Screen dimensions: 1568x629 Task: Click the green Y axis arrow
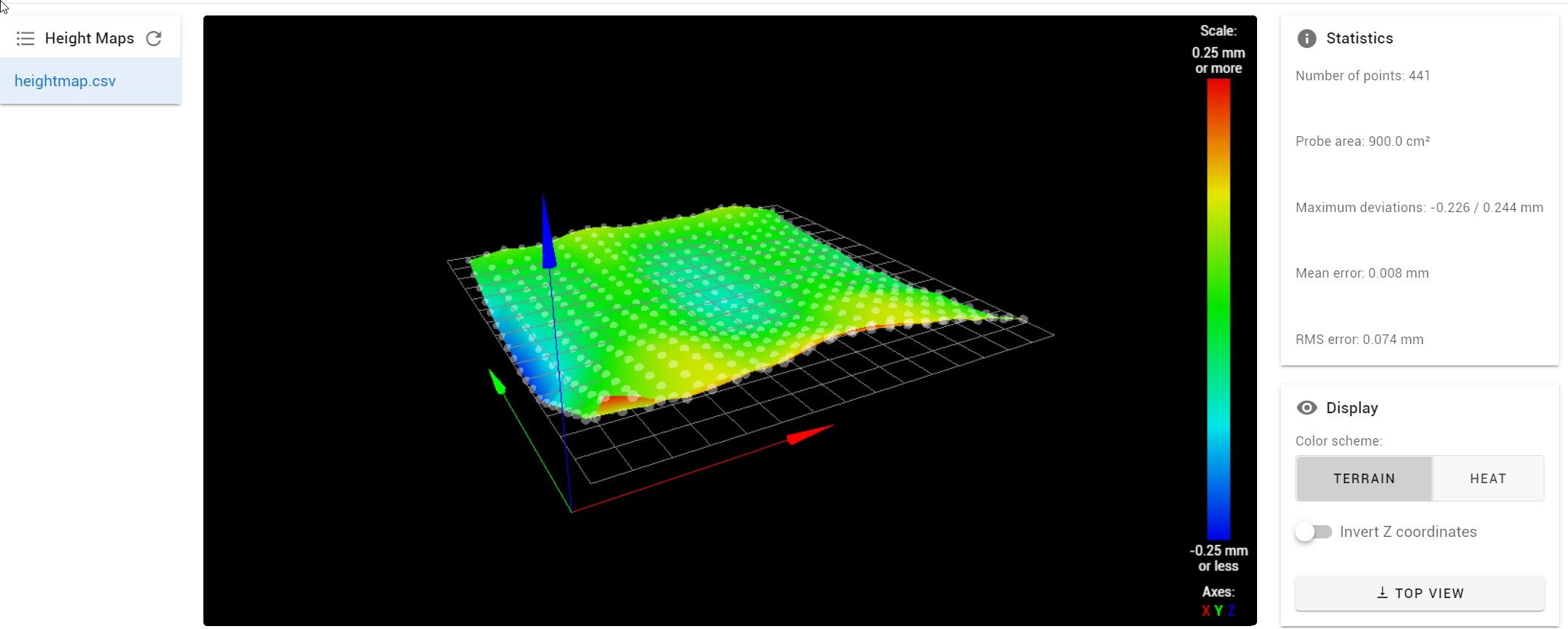497,382
